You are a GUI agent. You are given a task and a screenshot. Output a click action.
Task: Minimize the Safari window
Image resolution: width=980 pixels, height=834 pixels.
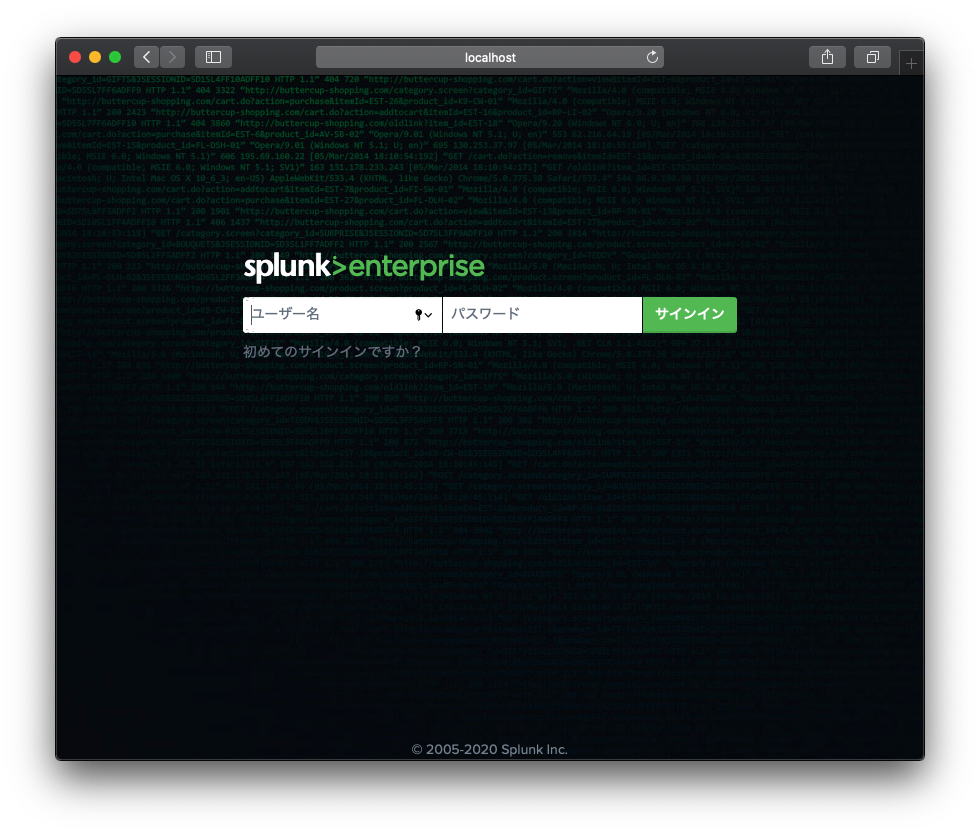tap(95, 58)
